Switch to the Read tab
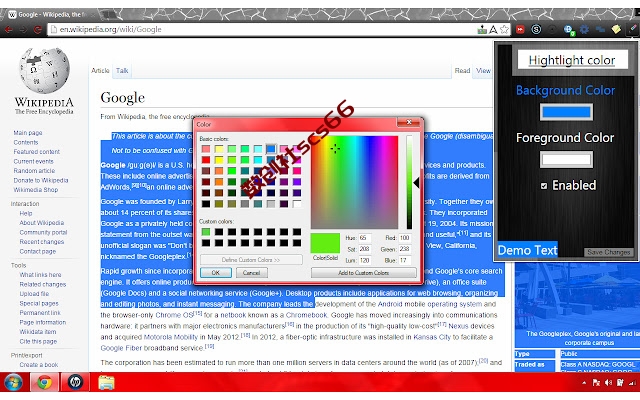 pos(462,71)
